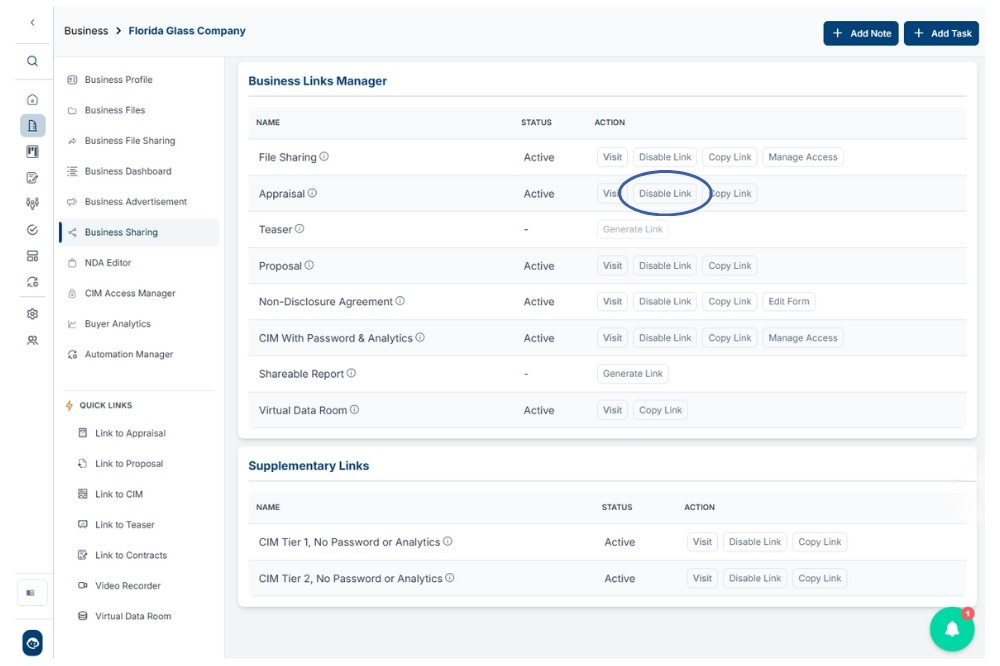This screenshot has height=666, width=1000.
Task: Click Business in the breadcrumb
Action: 86,31
